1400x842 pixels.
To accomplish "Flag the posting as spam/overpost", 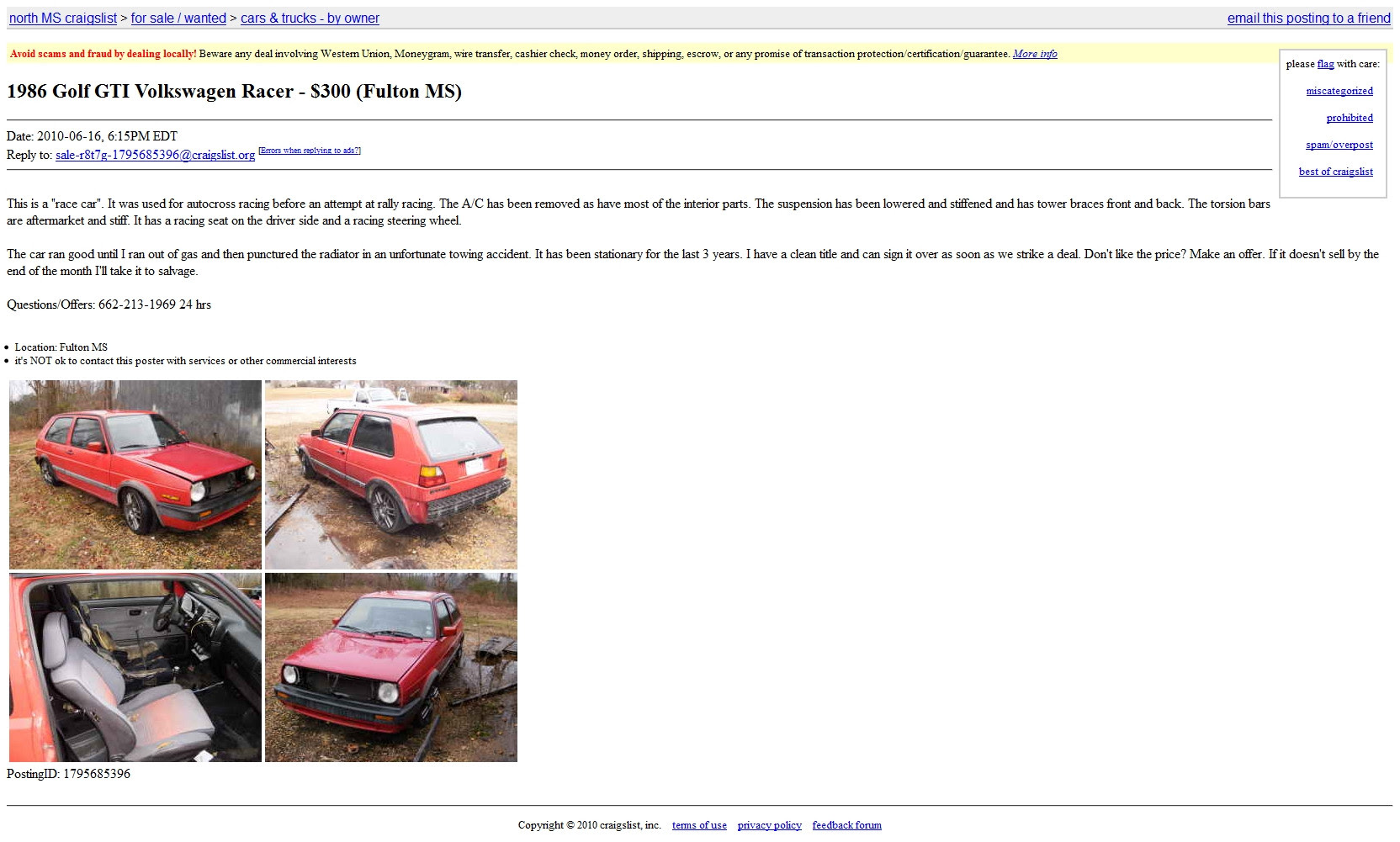I will [1339, 145].
